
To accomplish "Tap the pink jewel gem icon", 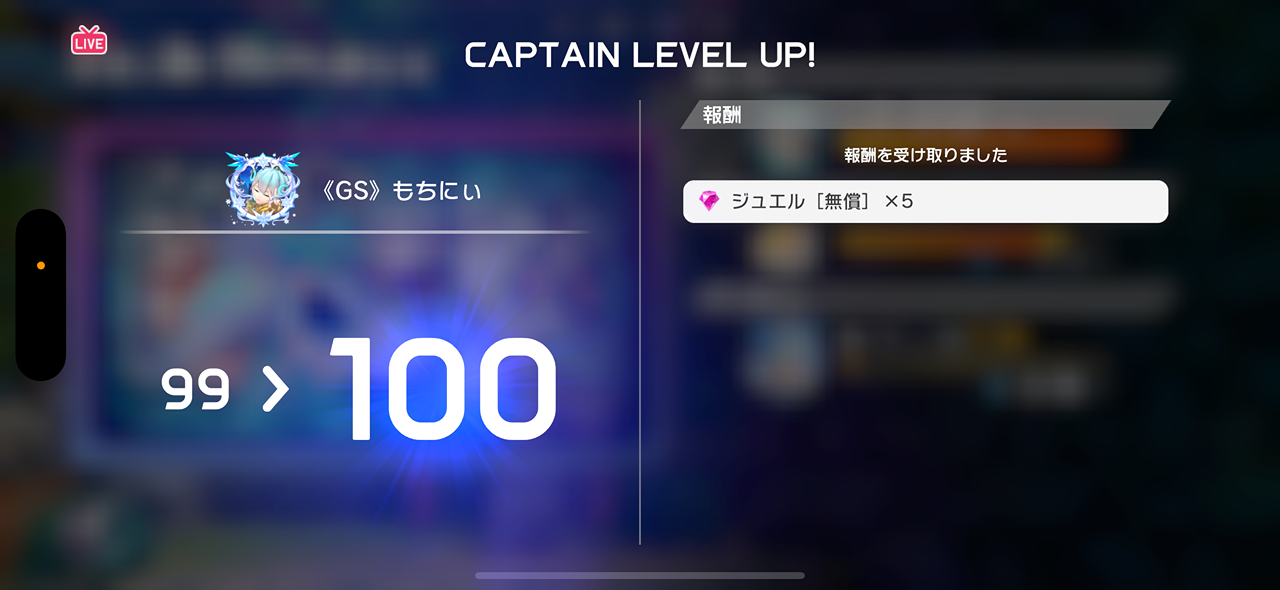I will coord(709,202).
